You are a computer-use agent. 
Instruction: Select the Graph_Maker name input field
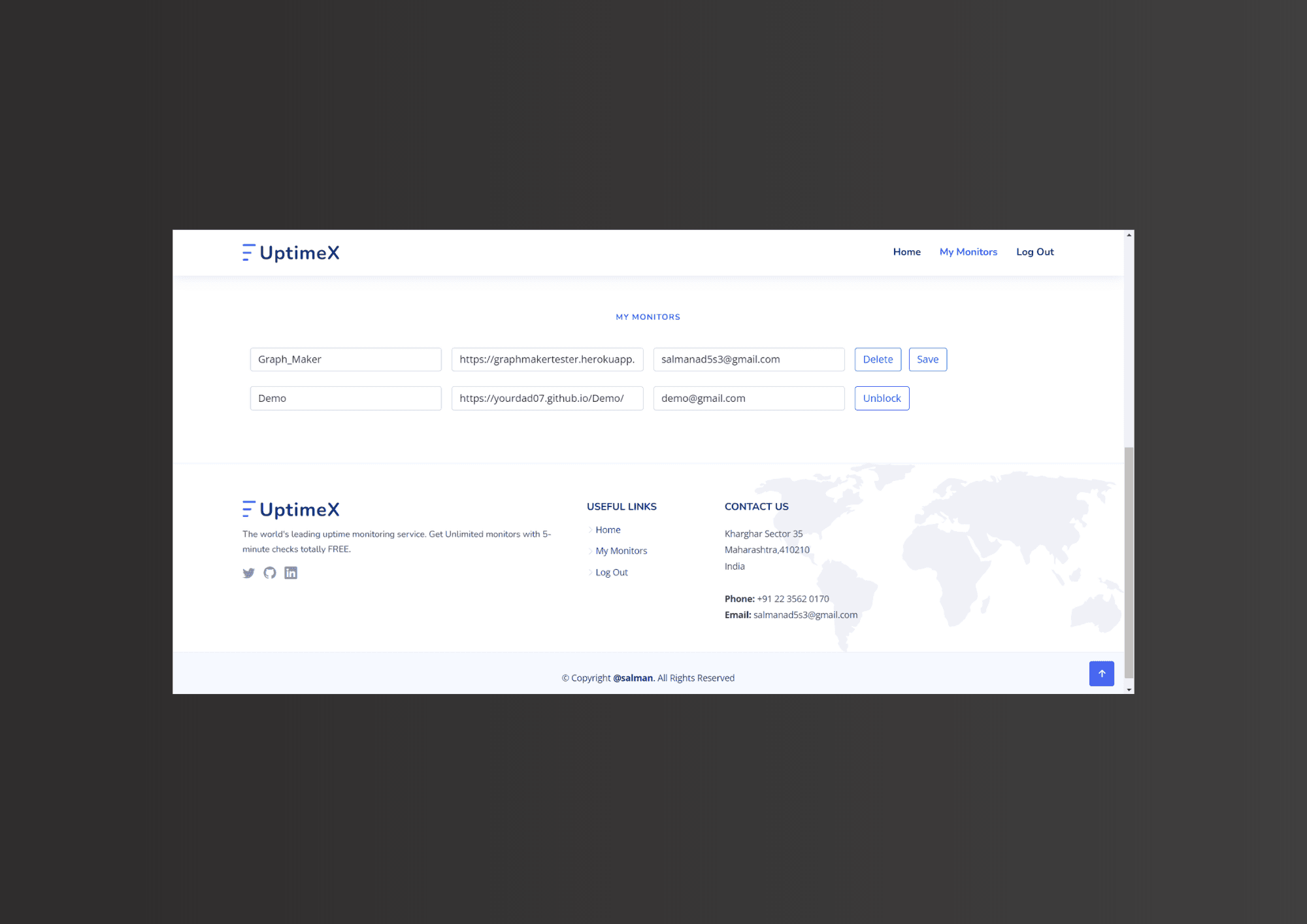click(x=345, y=359)
